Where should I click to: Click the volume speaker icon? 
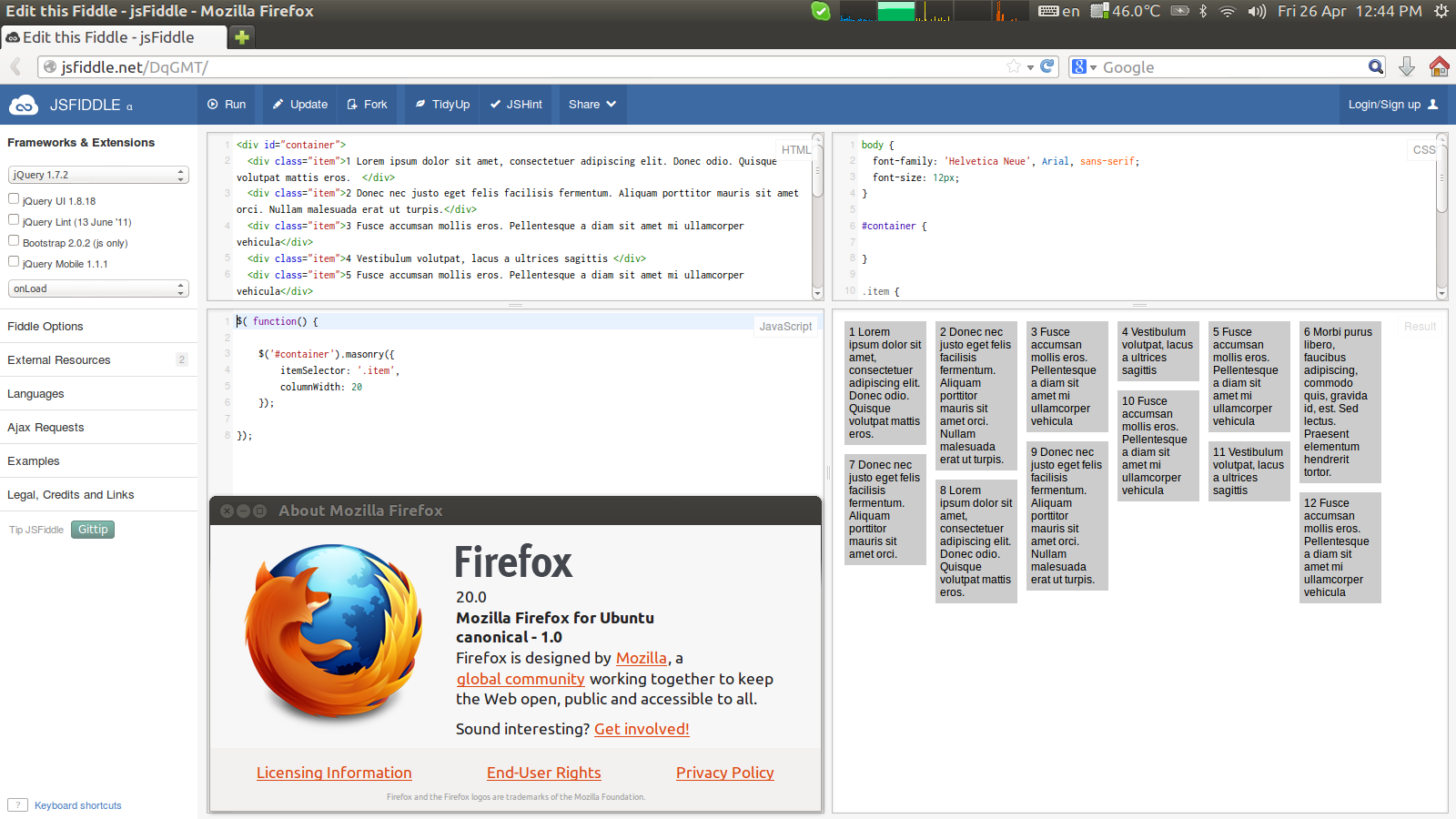[1257, 11]
